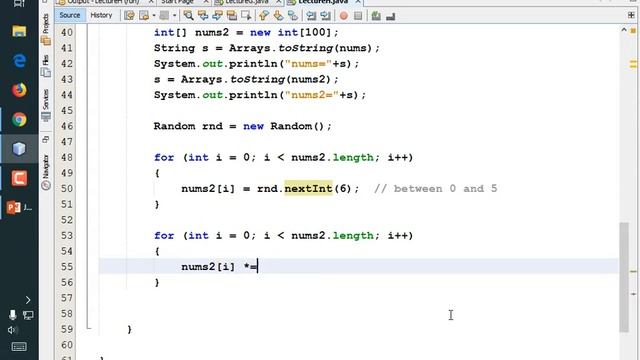Screen dimensions: 640x360
Task: Click Toggle Bookmark icon
Action: 293,16
